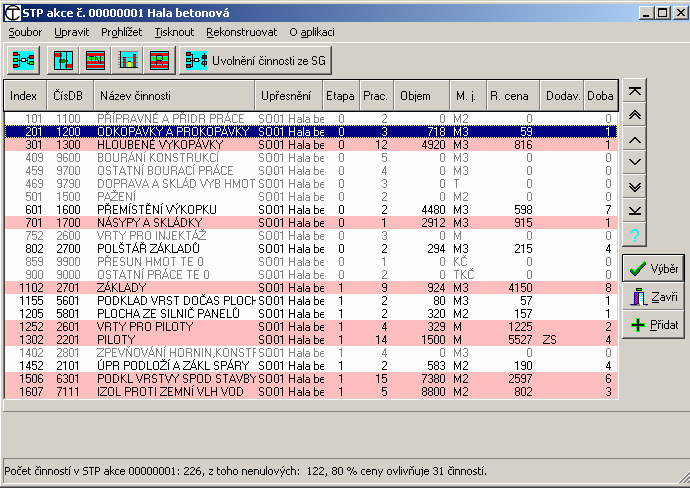Select row PODKLAD VRST DOČAS PLOCH
This screenshot has height=488, width=690.
311,301
